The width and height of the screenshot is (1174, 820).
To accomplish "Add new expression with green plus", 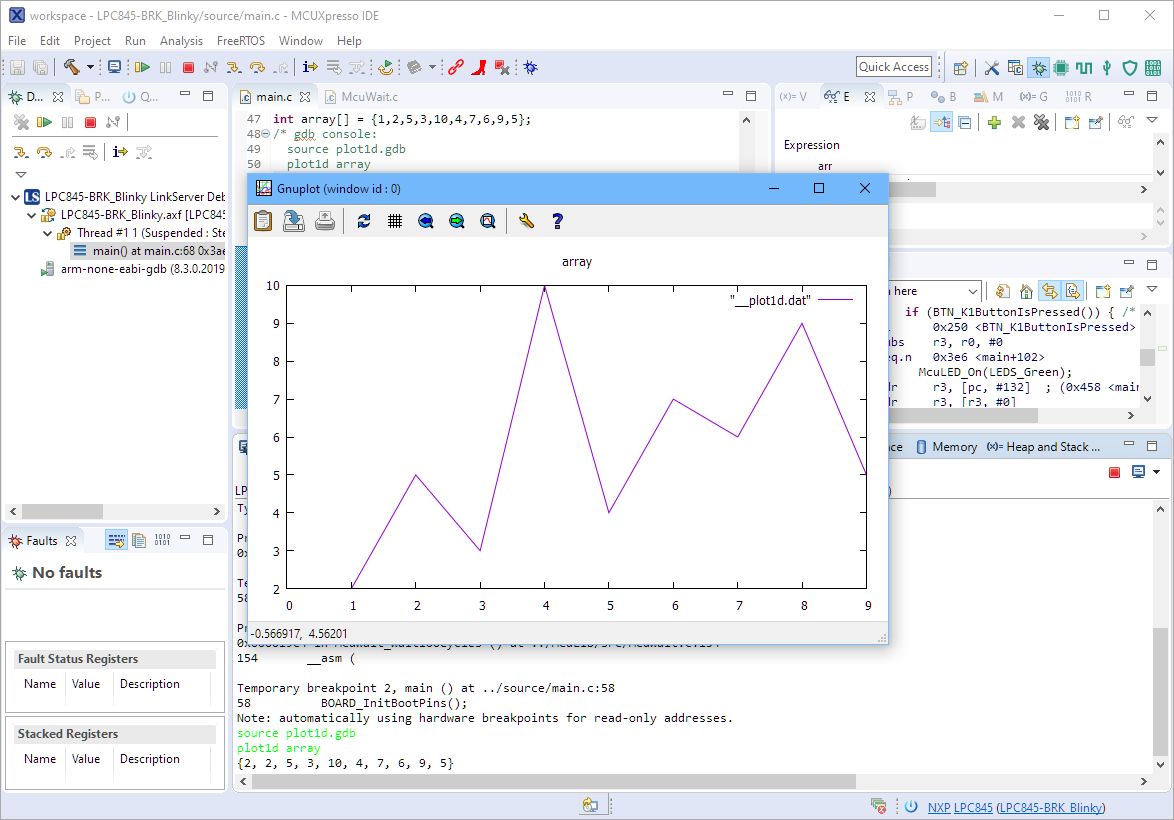I will (x=994, y=122).
